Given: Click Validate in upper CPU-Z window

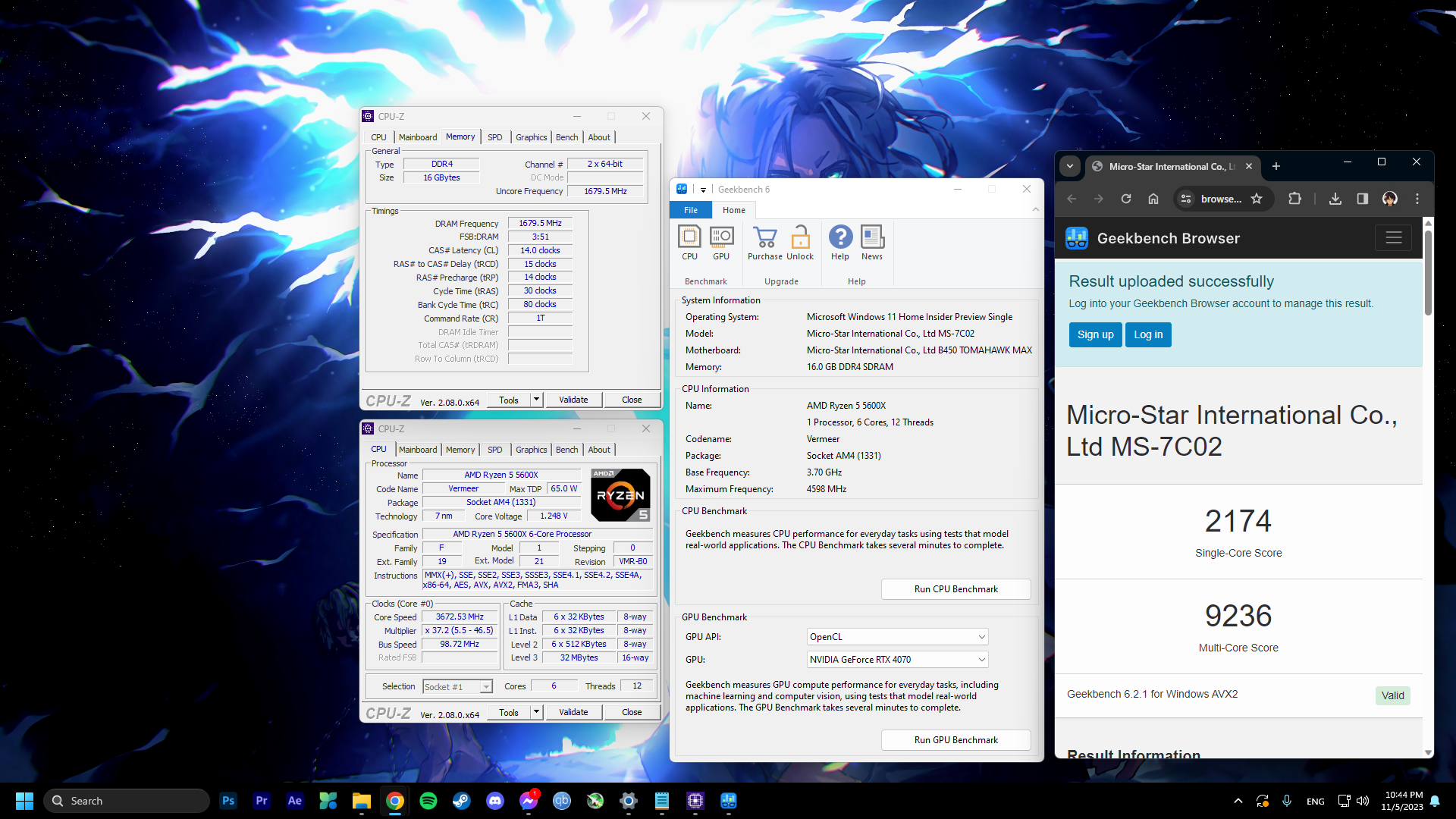Looking at the screenshot, I should pos(573,400).
